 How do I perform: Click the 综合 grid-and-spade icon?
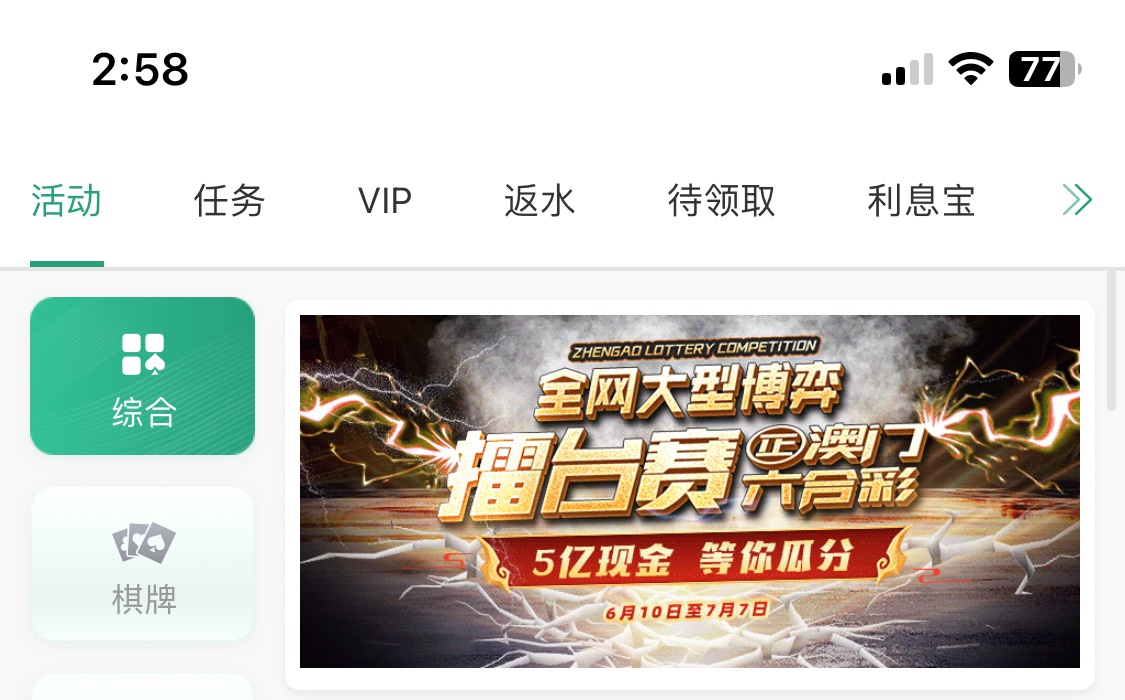[x=143, y=354]
